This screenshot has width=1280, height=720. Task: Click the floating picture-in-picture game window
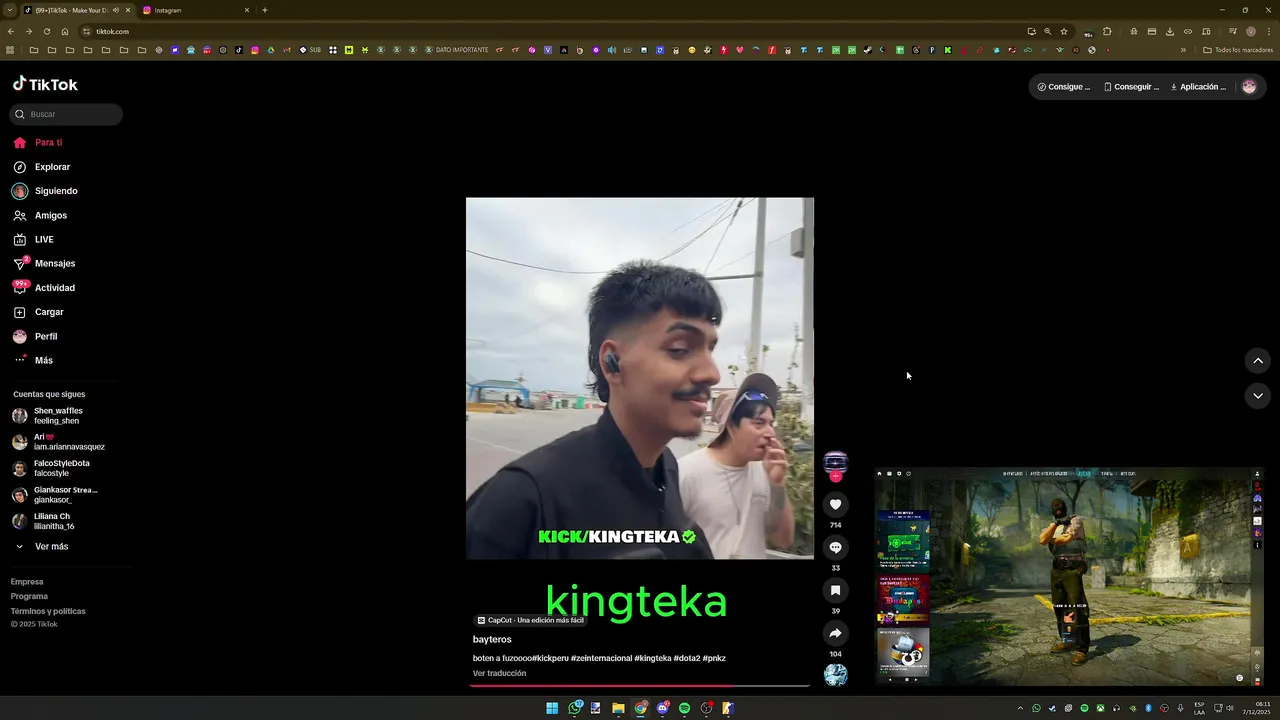coord(1069,576)
